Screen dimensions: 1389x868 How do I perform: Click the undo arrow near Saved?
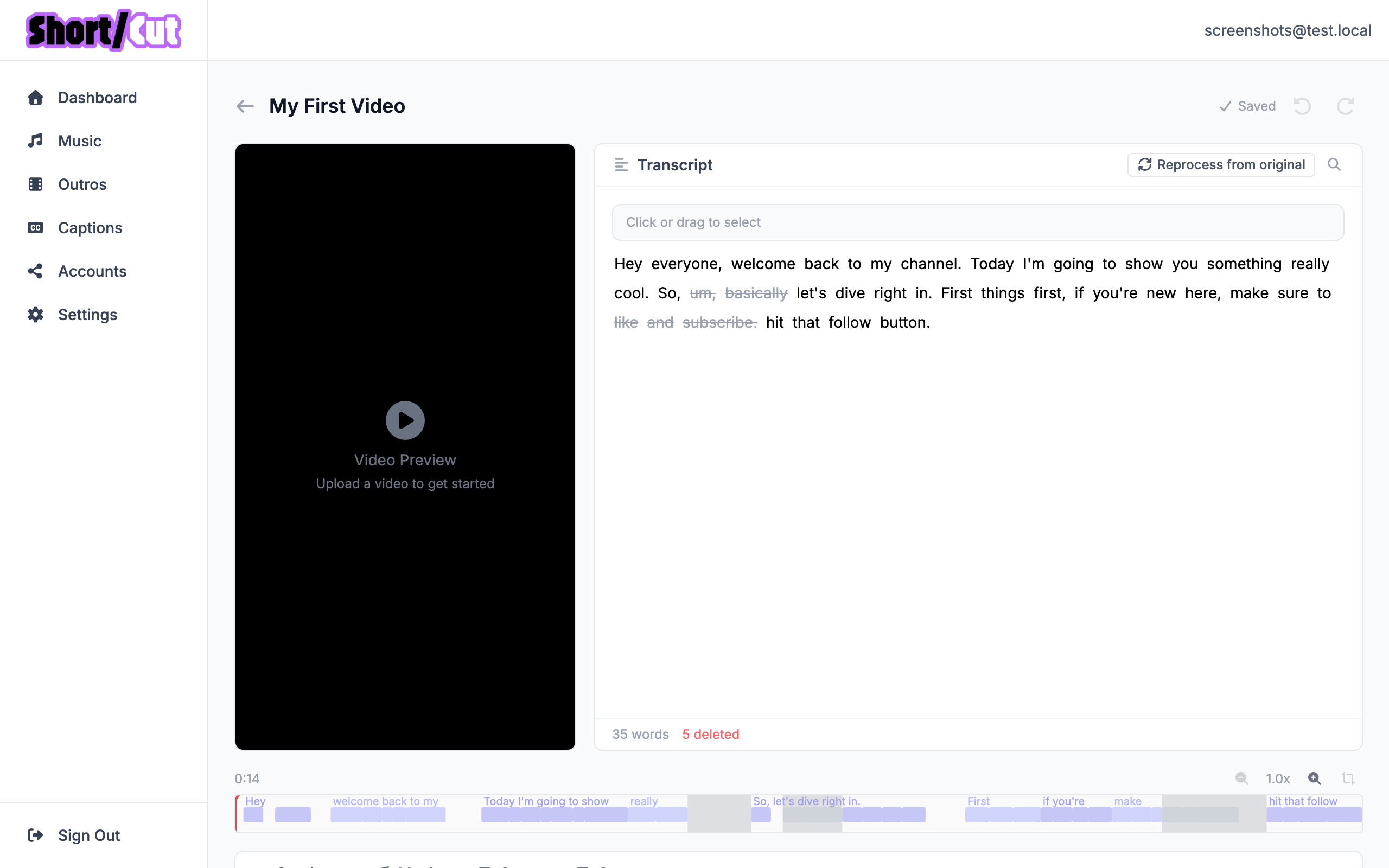pyautogui.click(x=1302, y=106)
